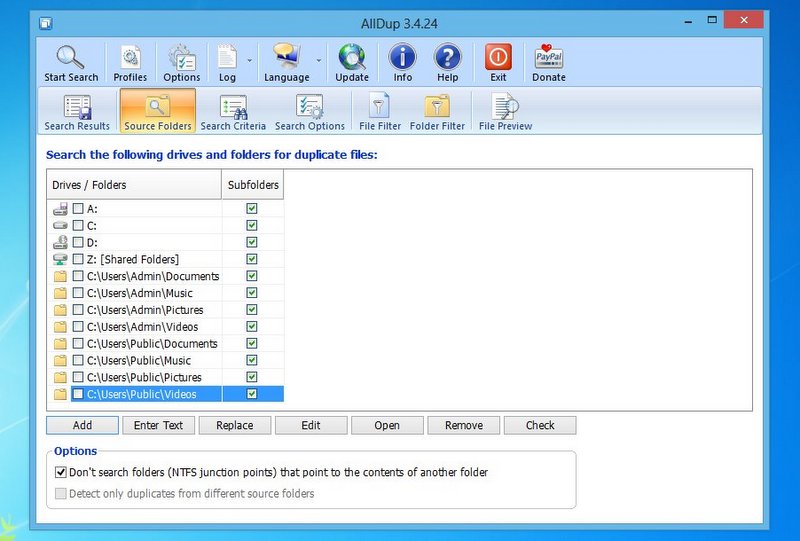
Task: Open the Language toolbar icon
Action: [x=286, y=57]
